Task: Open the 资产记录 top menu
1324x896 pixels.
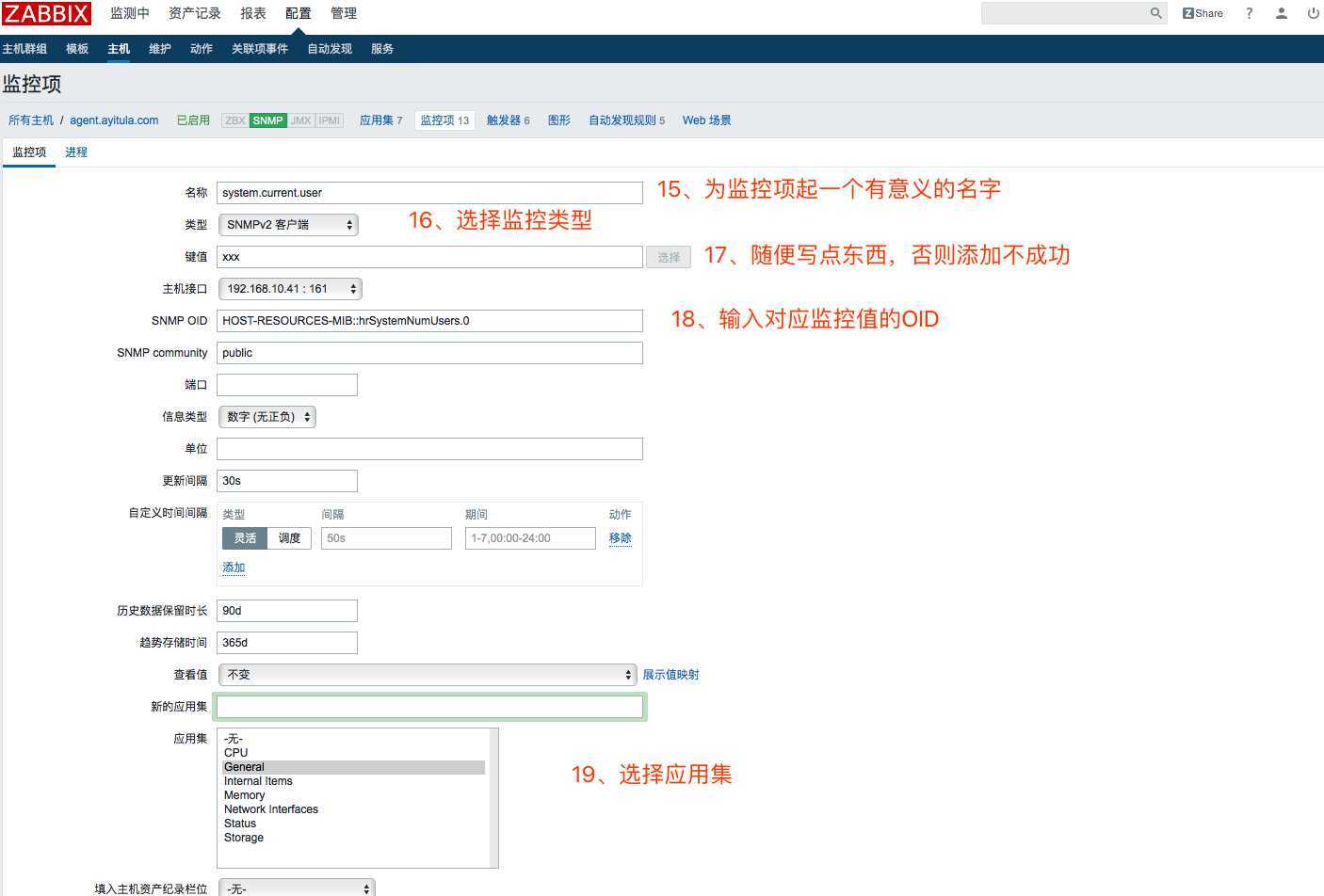Action: (195, 13)
